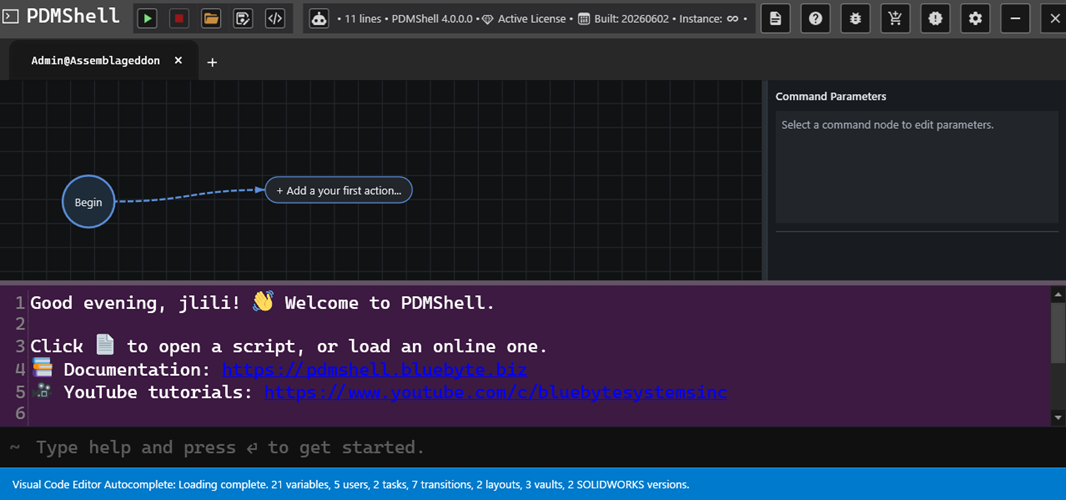This screenshot has width=1066, height=500.
Task: Click the 'Click to open a script' console line
Action: [x=289, y=347]
